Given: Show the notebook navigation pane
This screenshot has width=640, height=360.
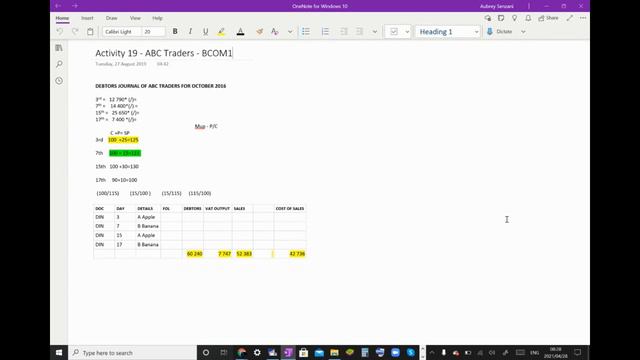Looking at the screenshot, I should [x=59, y=48].
